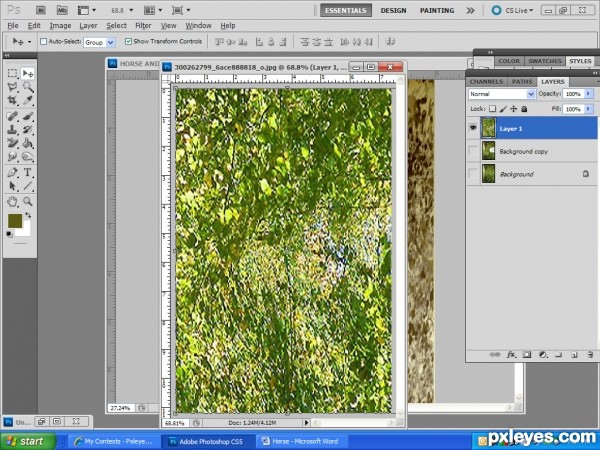This screenshot has height=450, width=600.
Task: Select the Pen tool
Action: 12,172
